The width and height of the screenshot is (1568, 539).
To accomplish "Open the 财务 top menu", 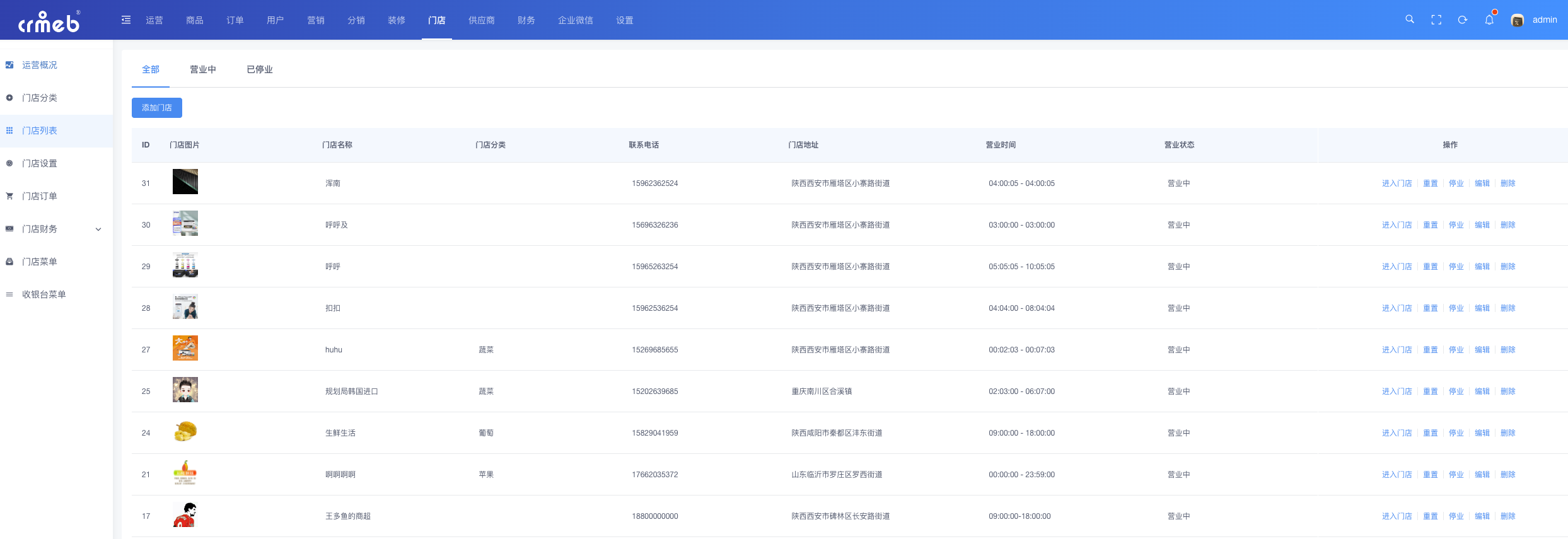I will (x=526, y=20).
